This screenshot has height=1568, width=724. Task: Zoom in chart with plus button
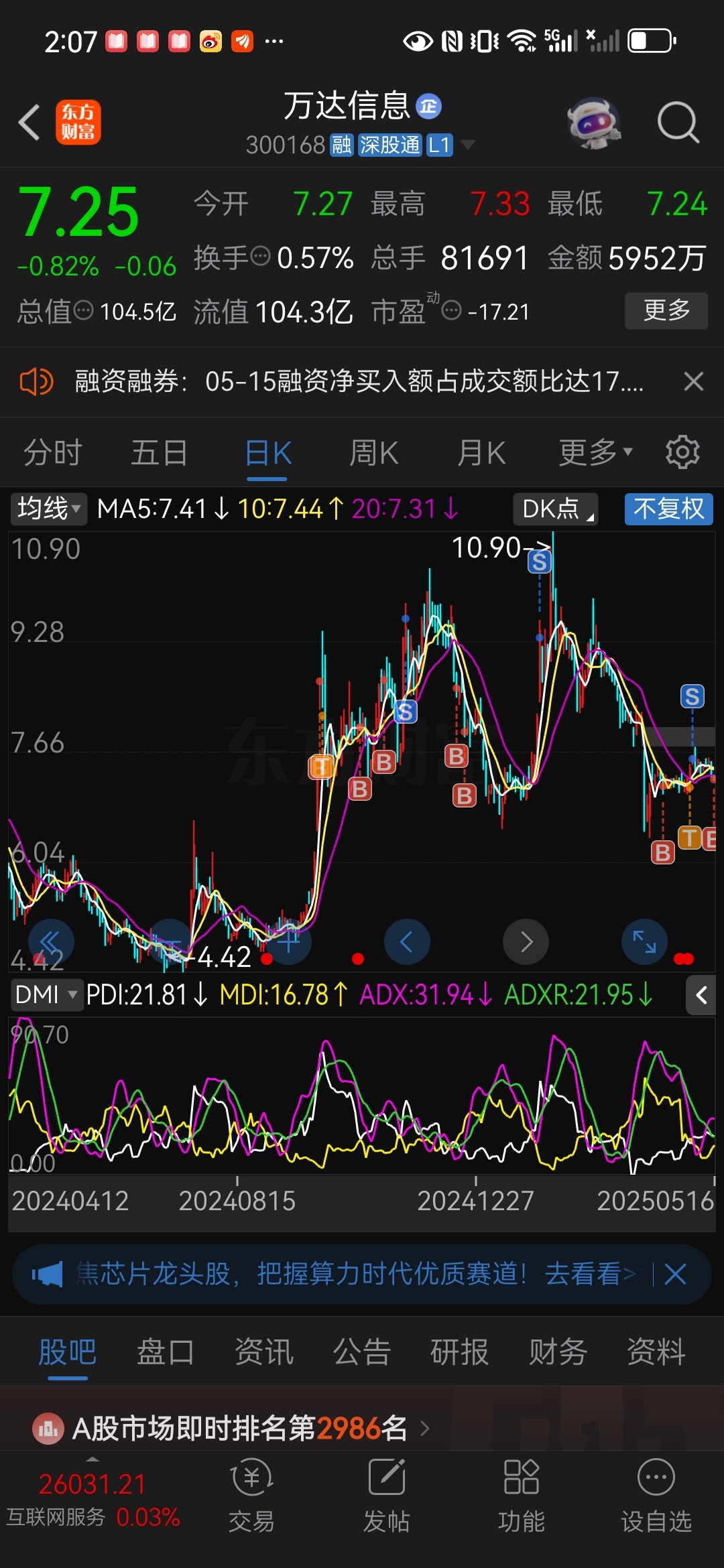click(x=288, y=941)
